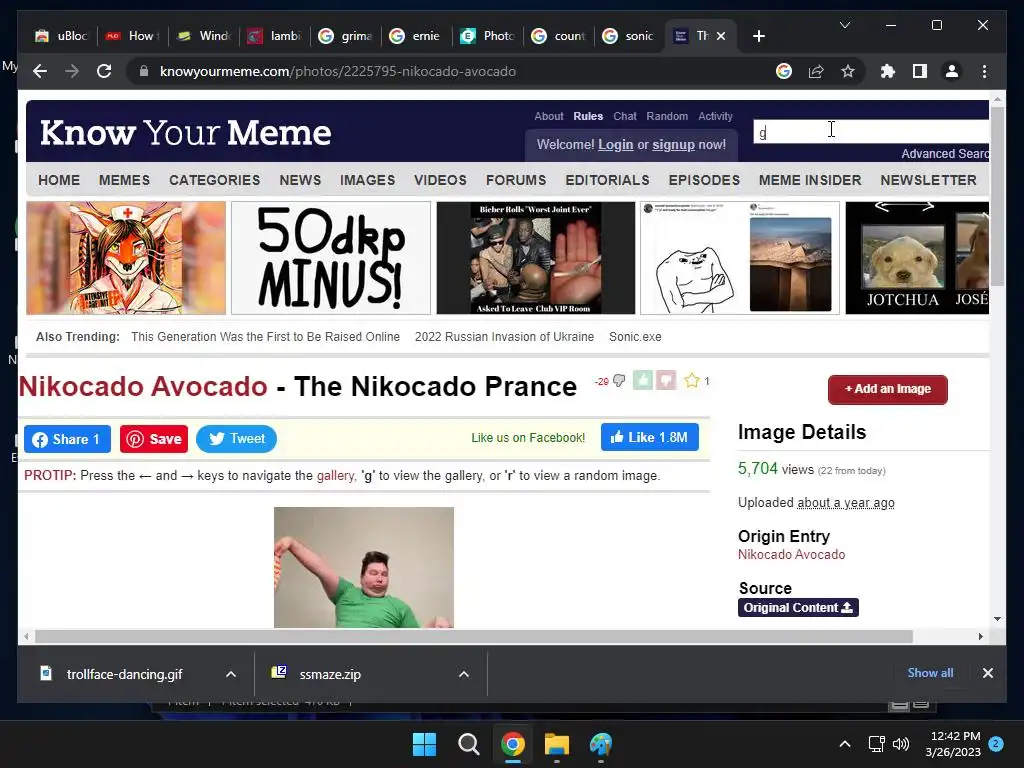Open the Paint app in the taskbar
The width and height of the screenshot is (1024, 768).
[x=601, y=744]
